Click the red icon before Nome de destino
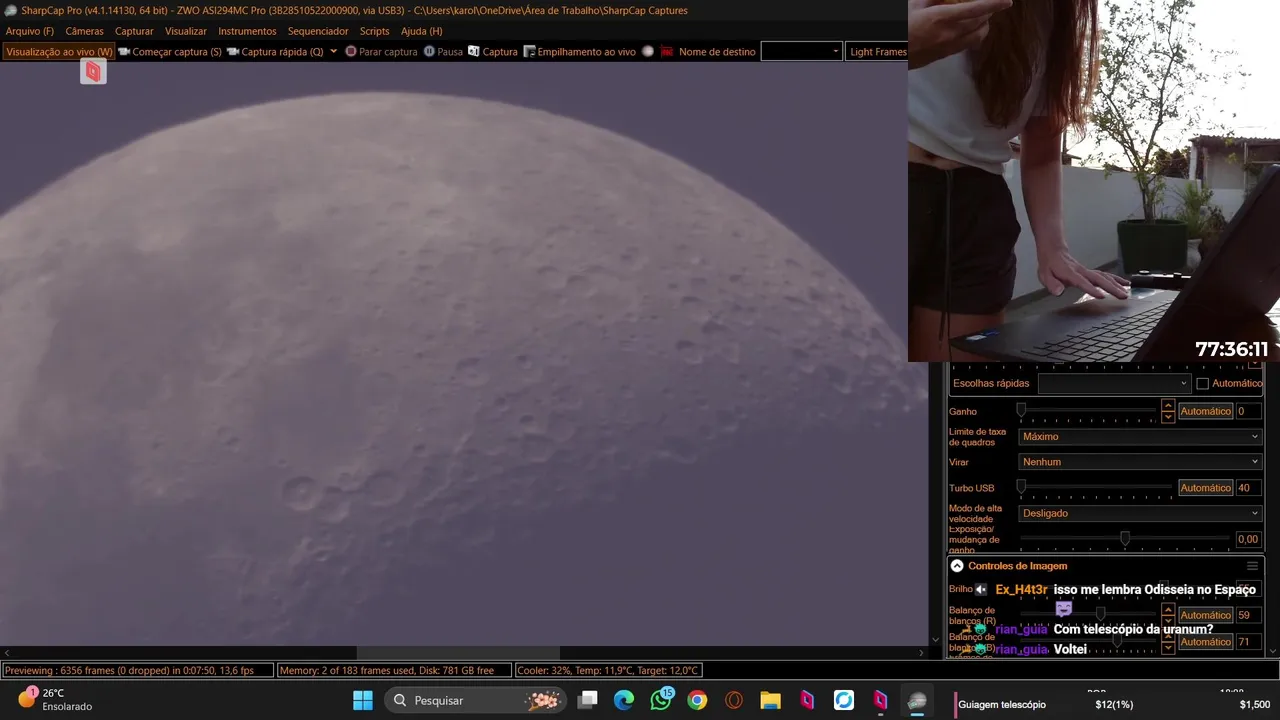The height and width of the screenshot is (720, 1280). [667, 52]
